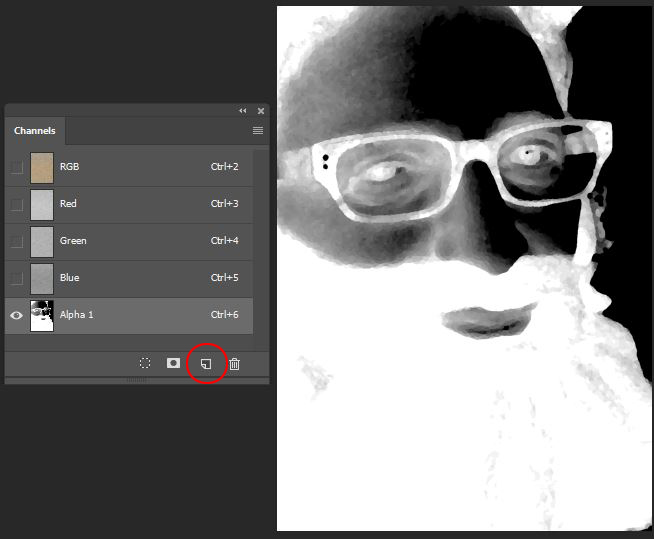Viewport: 654px width, 539px height.
Task: Select the Green channel label
Action: pyautogui.click(x=73, y=241)
